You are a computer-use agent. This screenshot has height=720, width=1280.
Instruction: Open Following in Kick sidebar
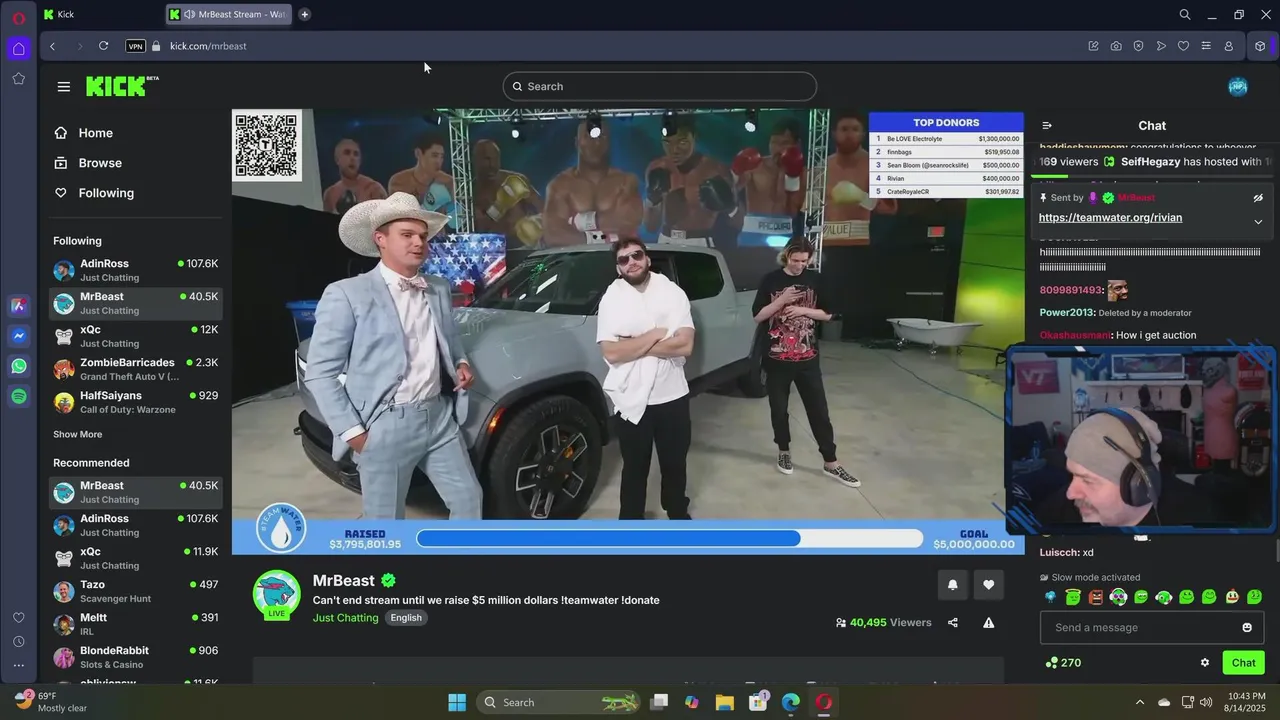tap(95, 193)
